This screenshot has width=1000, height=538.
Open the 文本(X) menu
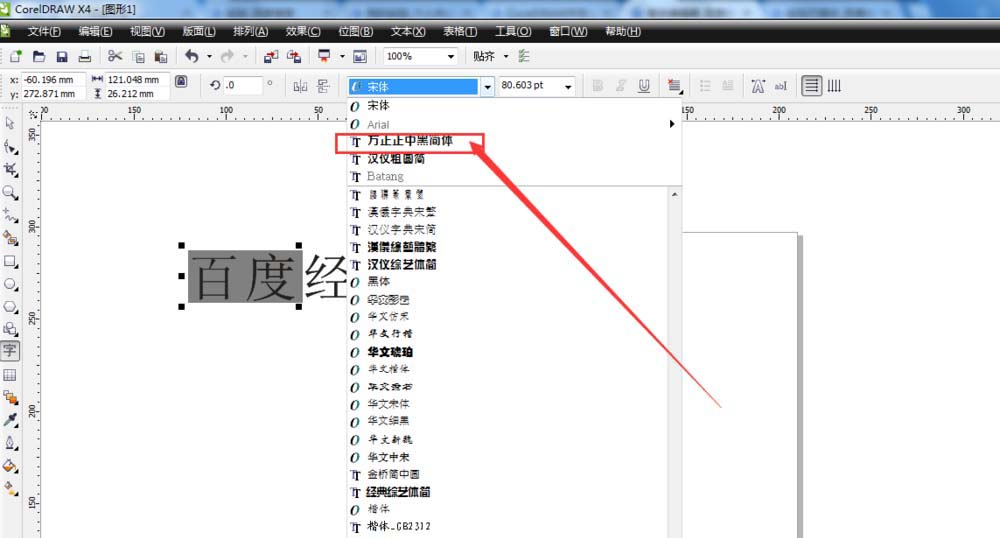[x=408, y=31]
